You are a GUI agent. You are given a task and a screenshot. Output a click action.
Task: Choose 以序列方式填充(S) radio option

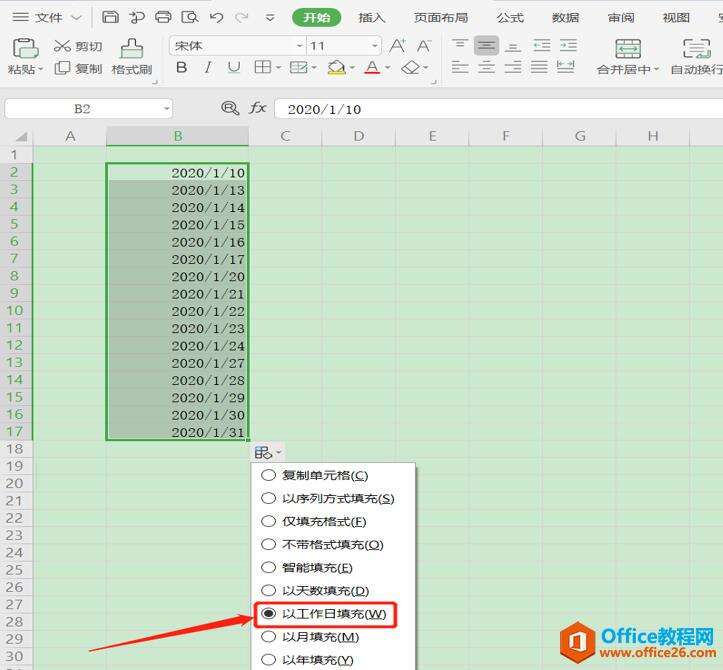[268, 499]
